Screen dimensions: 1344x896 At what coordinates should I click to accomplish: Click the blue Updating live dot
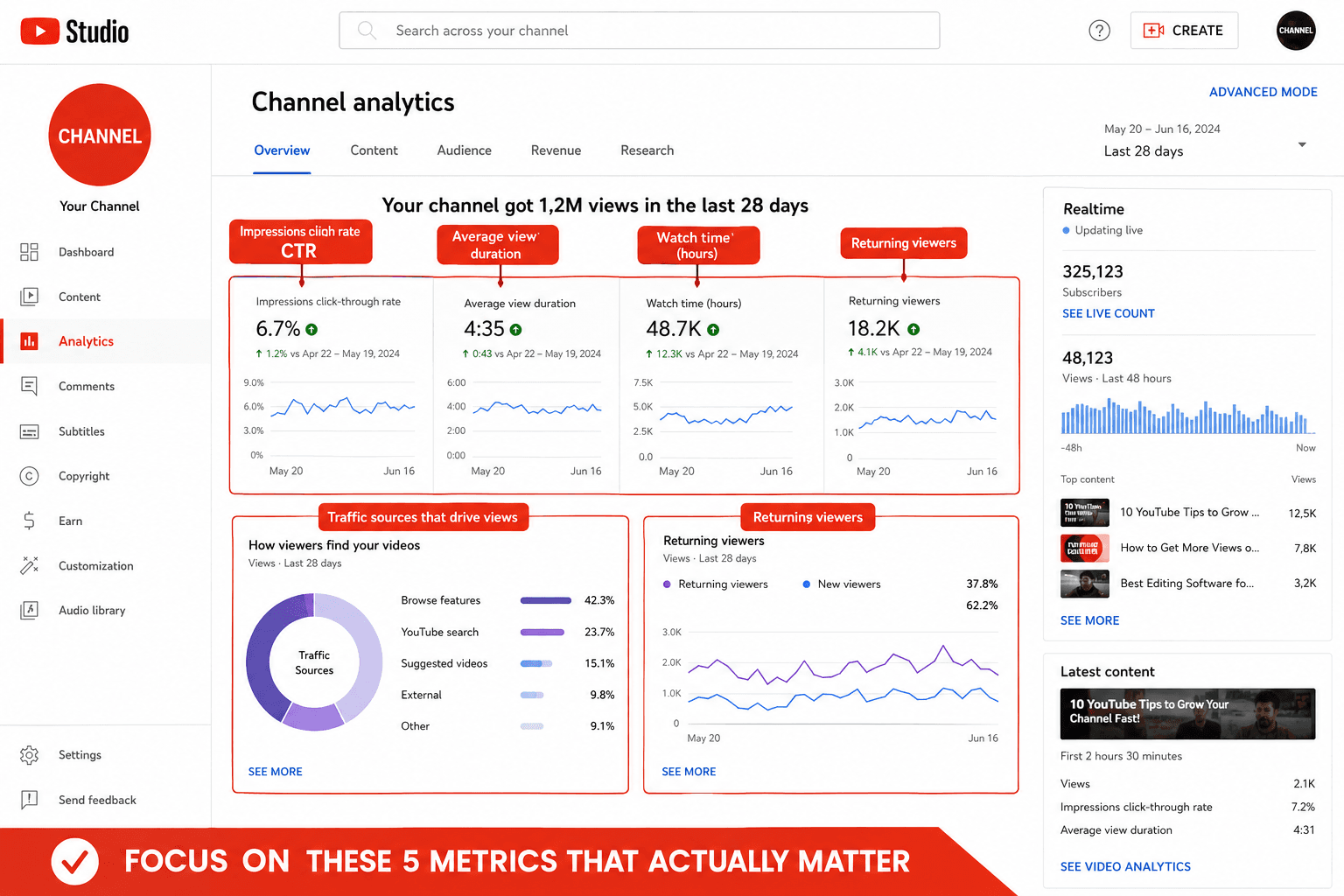click(x=1066, y=231)
